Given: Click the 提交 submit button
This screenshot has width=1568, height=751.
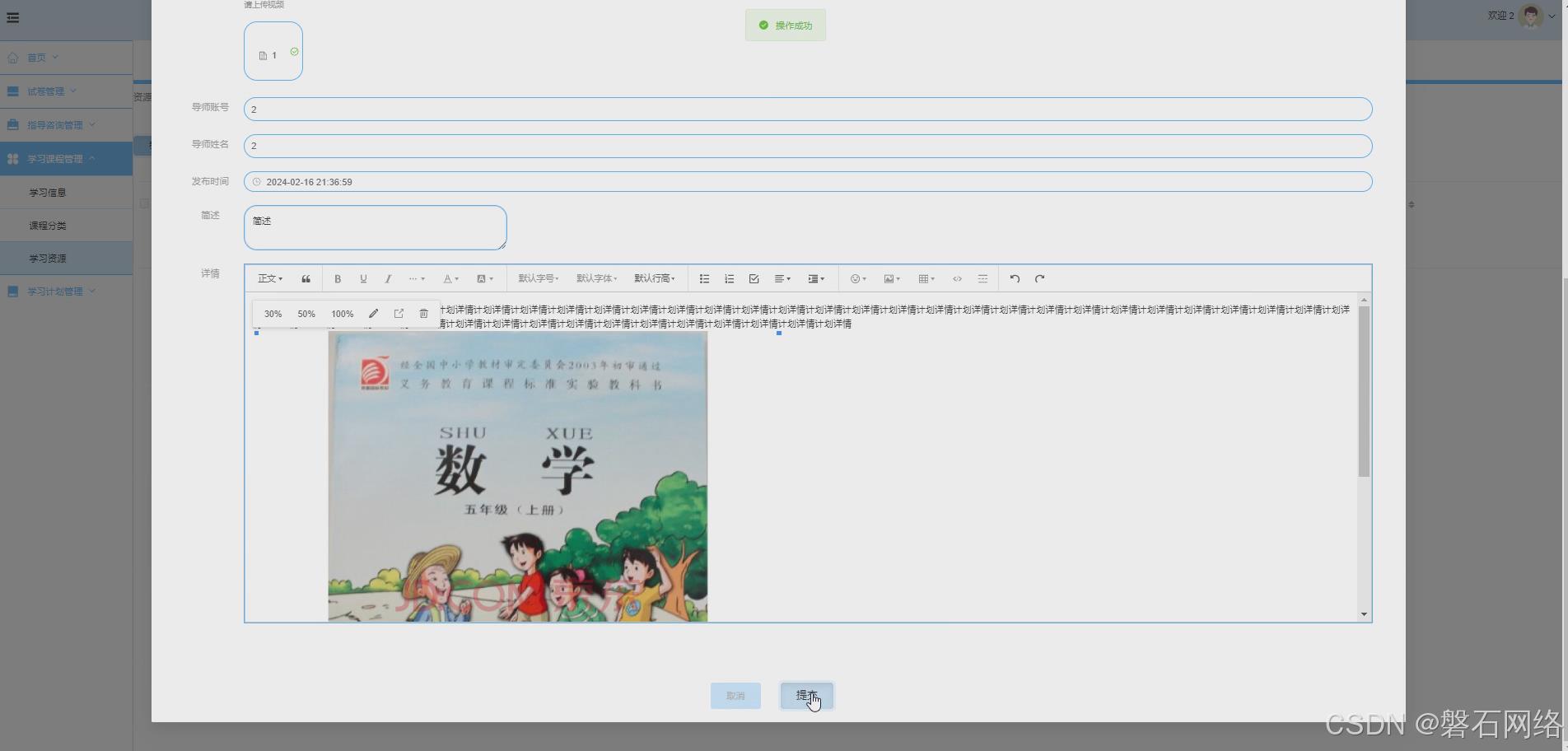Looking at the screenshot, I should [x=807, y=696].
